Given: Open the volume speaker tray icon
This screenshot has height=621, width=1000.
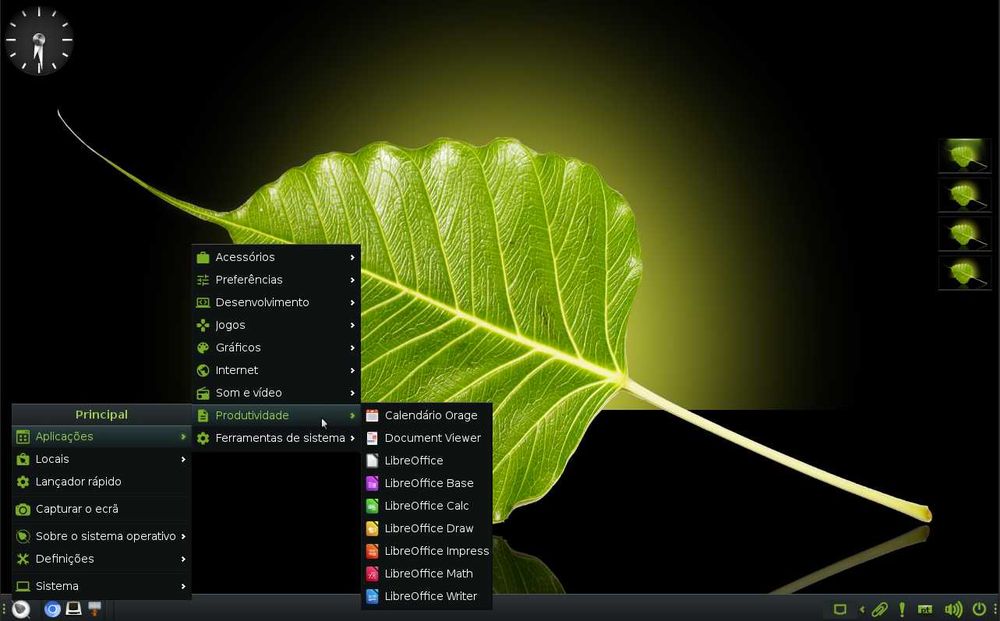Looking at the screenshot, I should tap(953, 610).
